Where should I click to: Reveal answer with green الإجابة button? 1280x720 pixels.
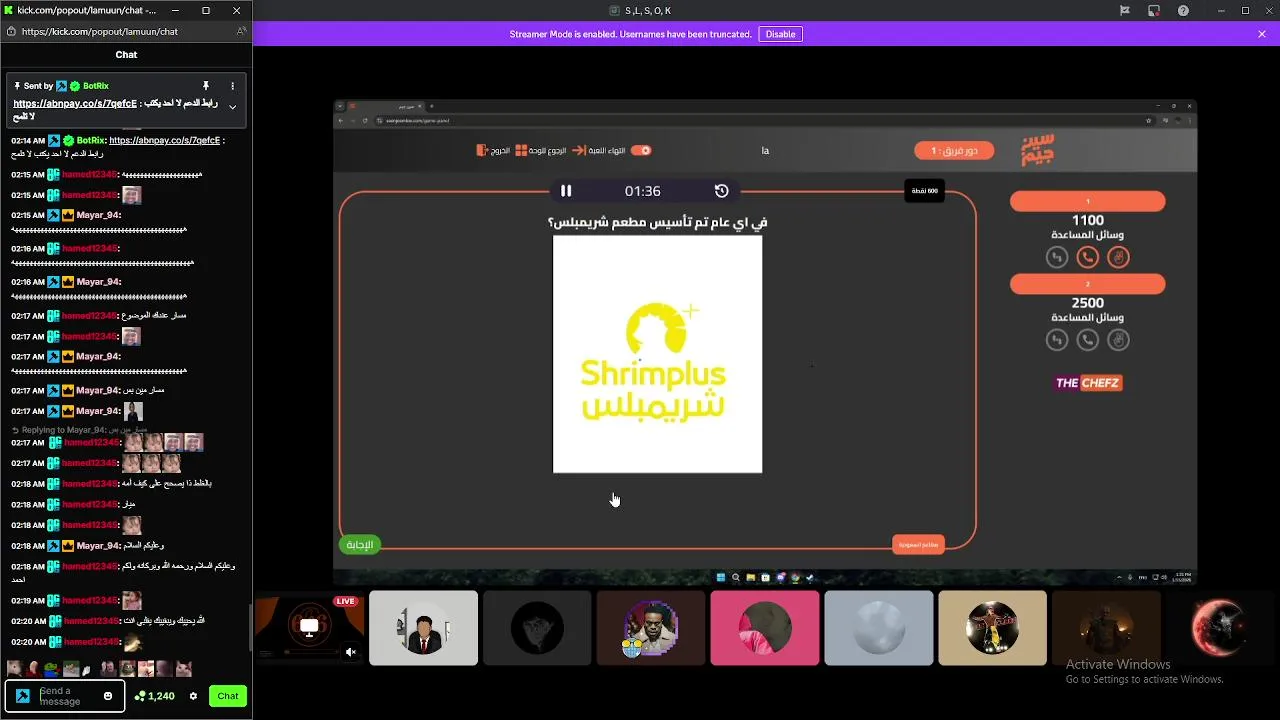coord(359,545)
